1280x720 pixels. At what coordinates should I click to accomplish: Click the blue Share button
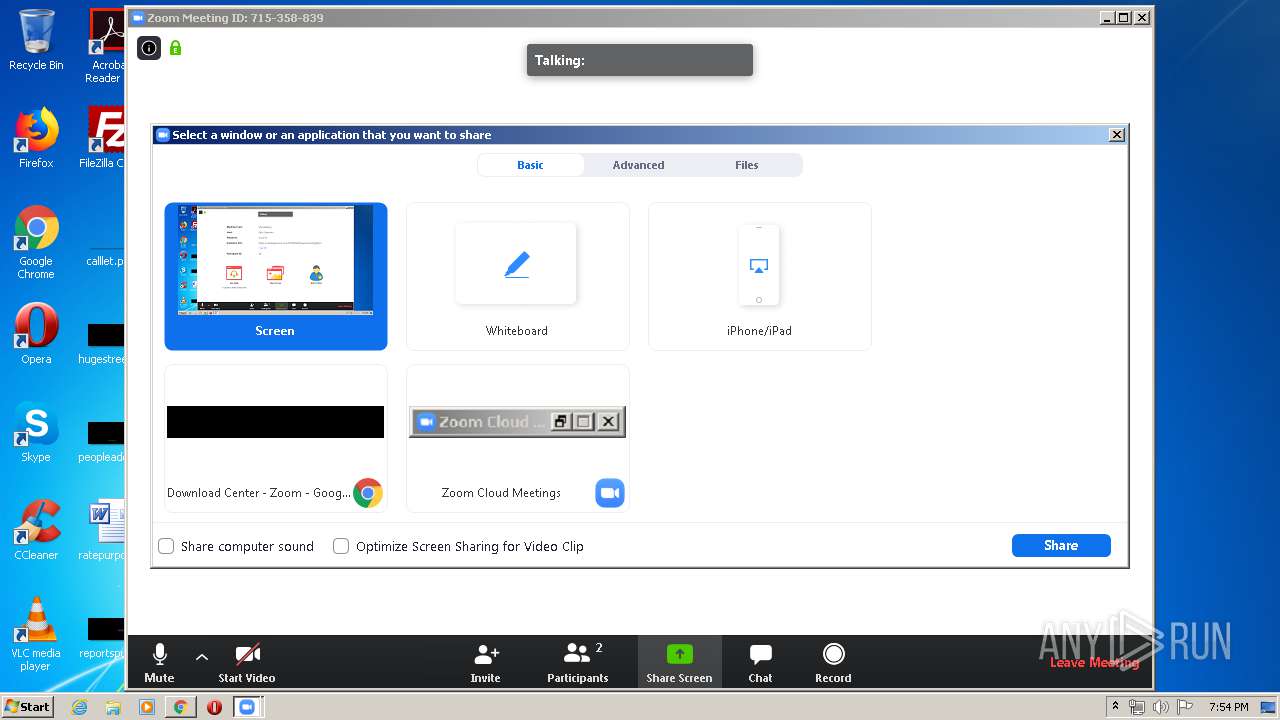tap(1061, 545)
